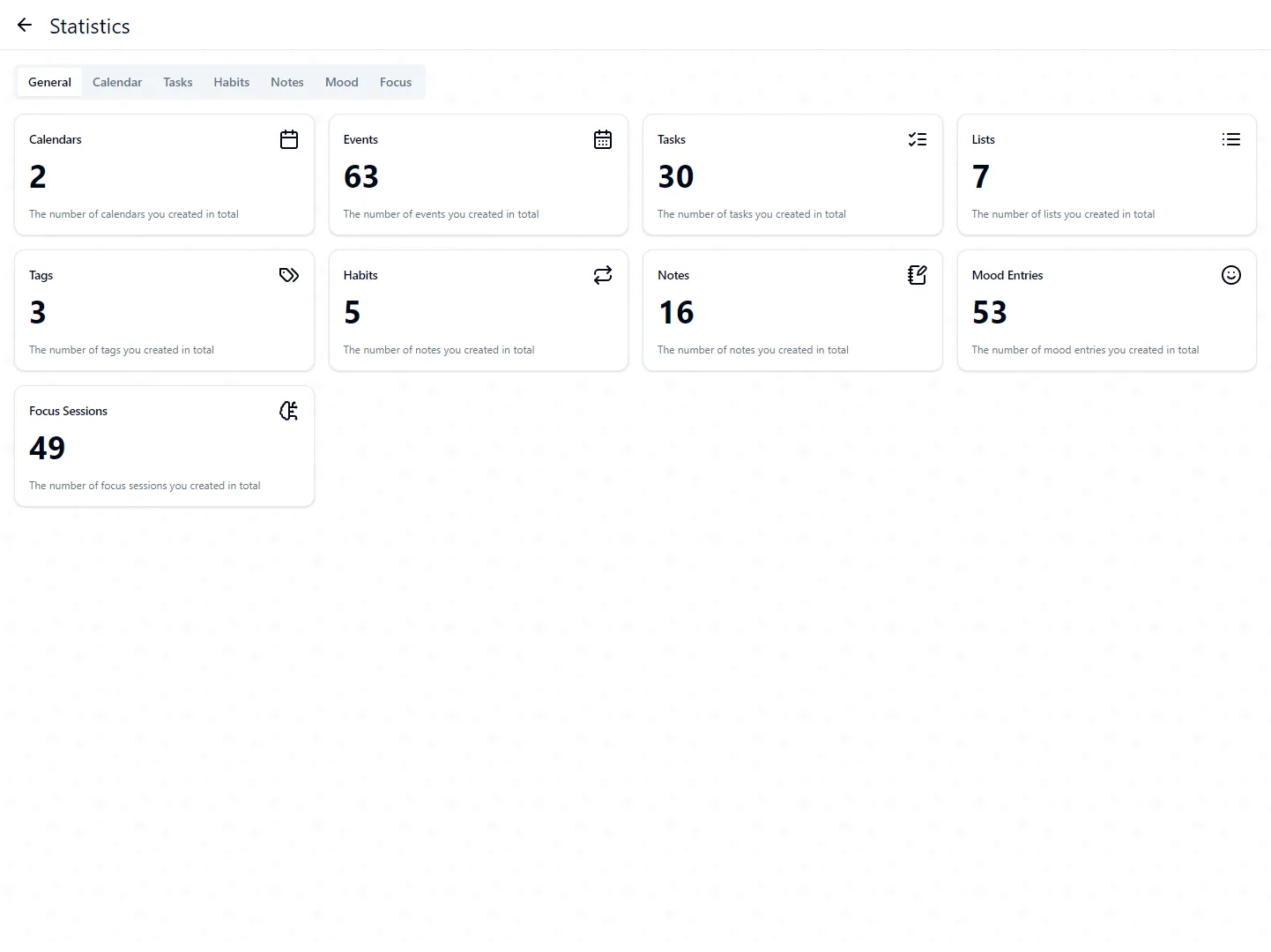
Task: Switch to the Calendar tab
Action: click(x=117, y=82)
